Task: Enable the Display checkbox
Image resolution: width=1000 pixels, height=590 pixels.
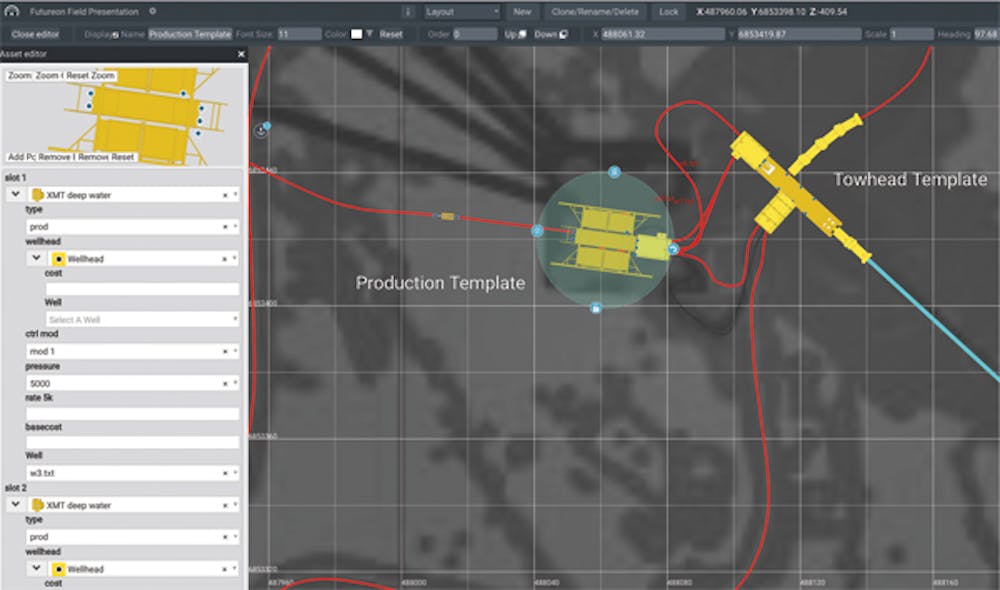Action: pos(114,33)
